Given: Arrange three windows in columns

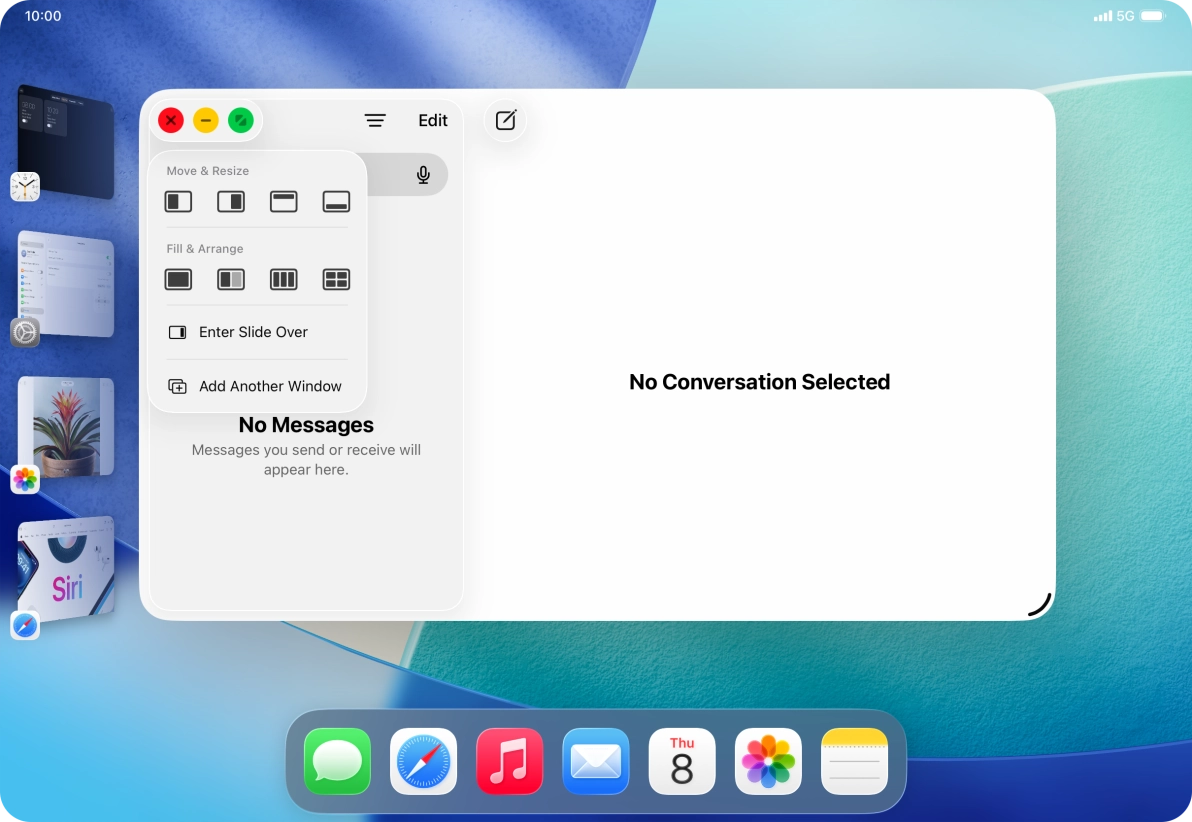Looking at the screenshot, I should (x=284, y=279).
